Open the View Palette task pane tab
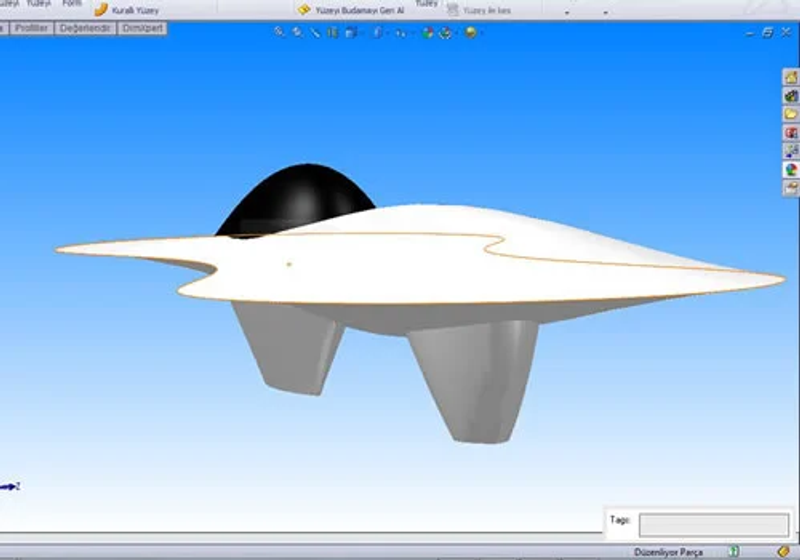The width and height of the screenshot is (800, 560). (x=791, y=151)
